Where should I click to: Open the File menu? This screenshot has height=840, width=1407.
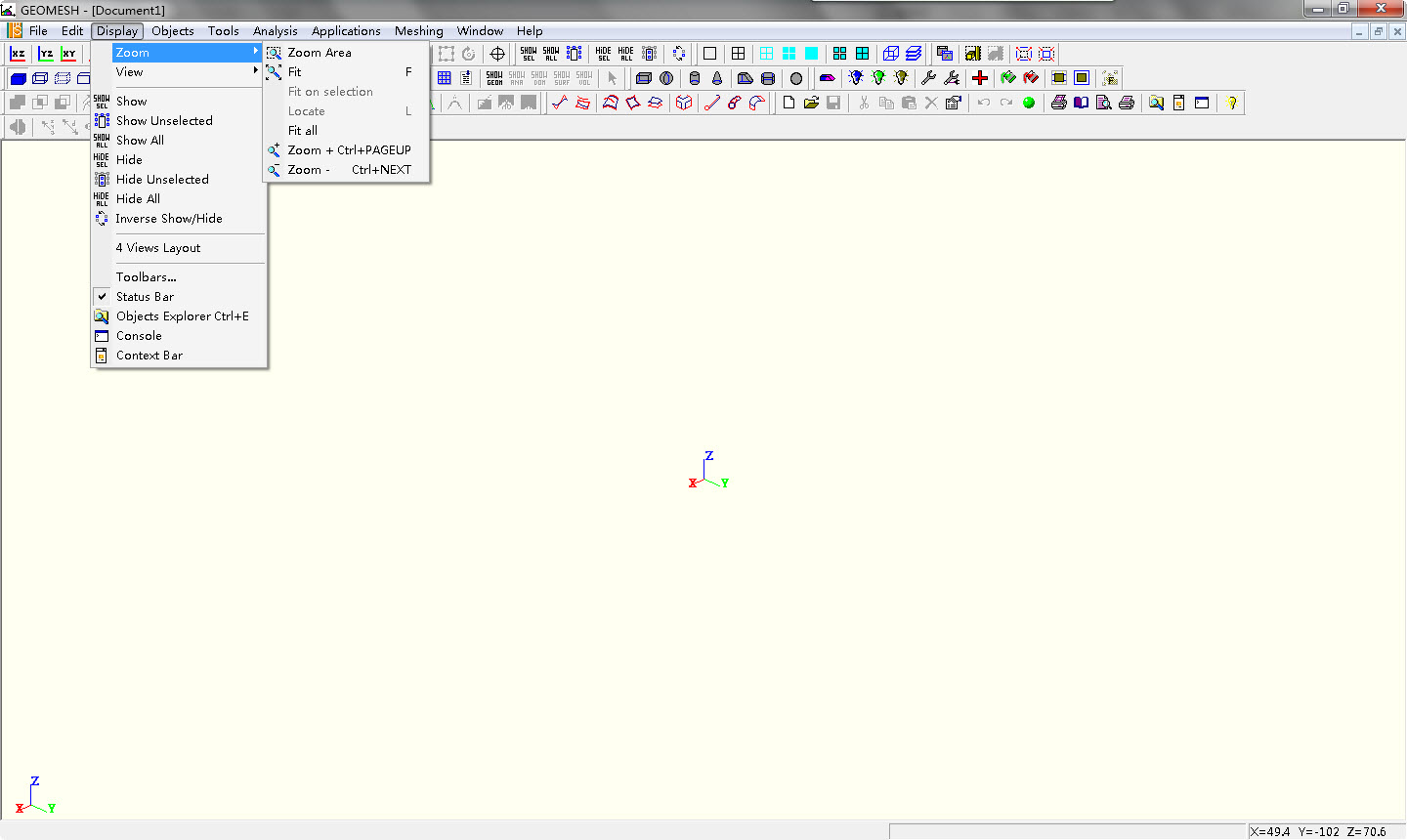[x=38, y=31]
